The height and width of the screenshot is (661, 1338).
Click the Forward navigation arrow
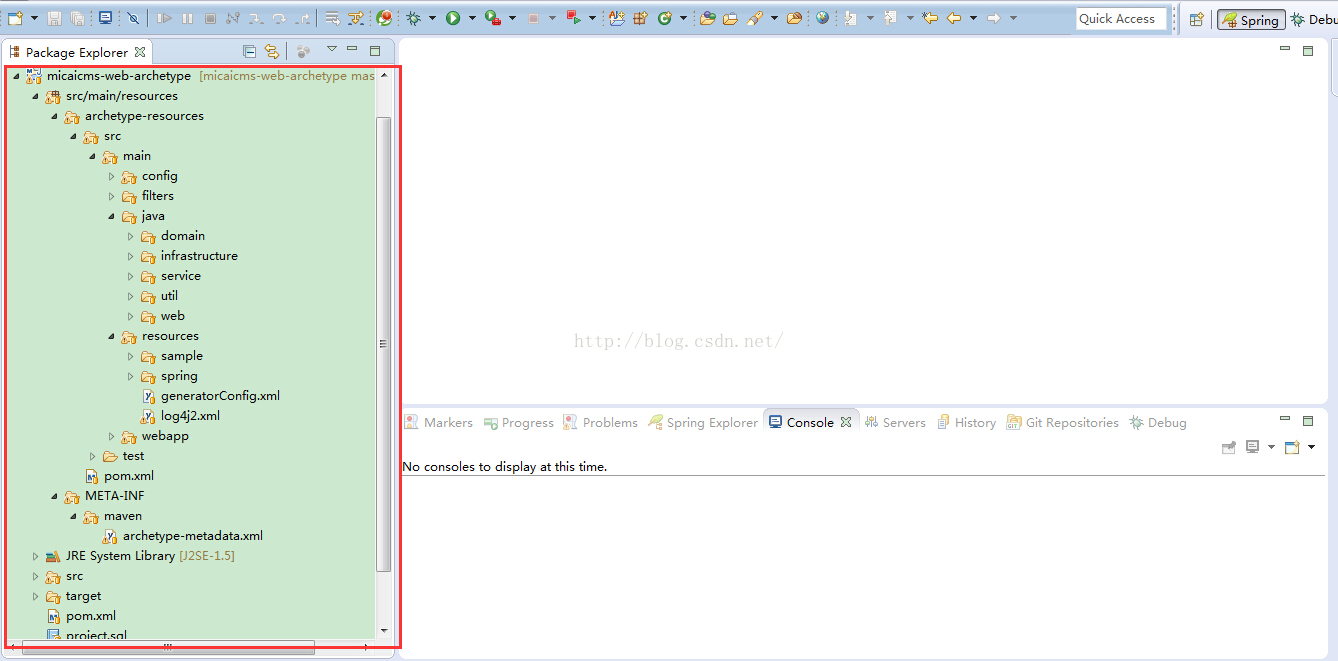tap(994, 18)
